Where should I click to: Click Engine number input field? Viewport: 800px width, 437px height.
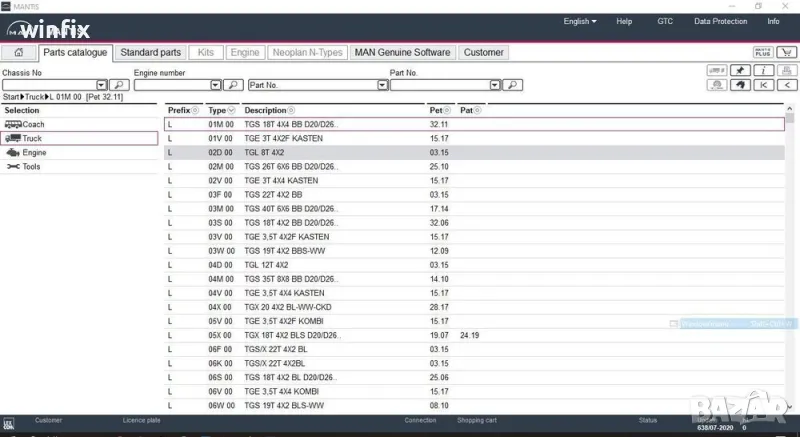click(x=172, y=85)
